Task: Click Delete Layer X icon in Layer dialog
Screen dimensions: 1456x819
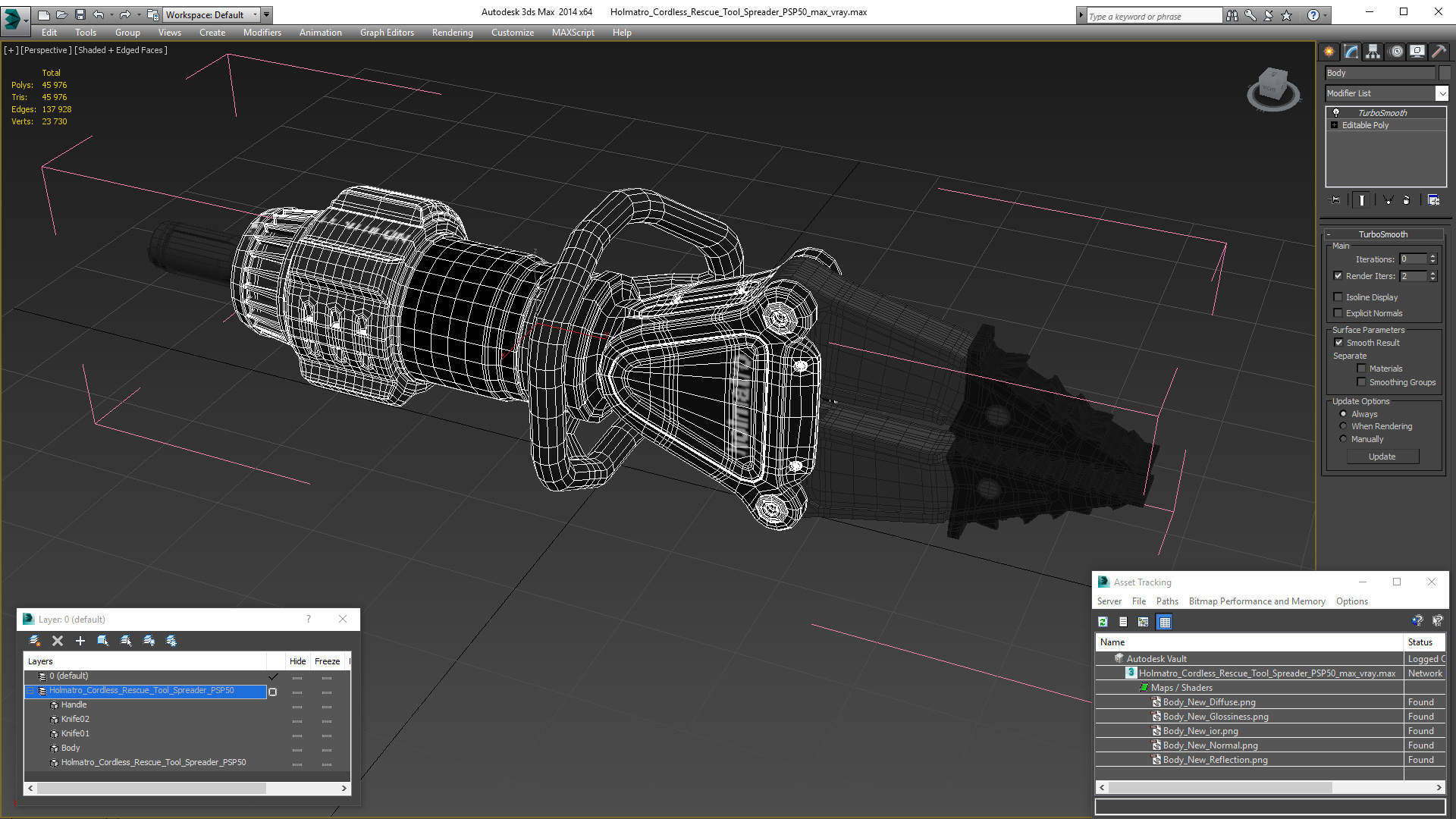Action: pyautogui.click(x=57, y=641)
